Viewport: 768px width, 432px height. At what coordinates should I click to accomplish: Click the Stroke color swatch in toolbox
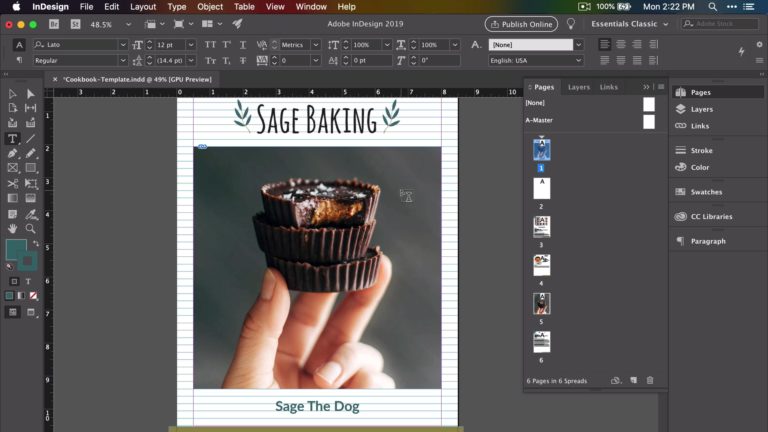(28, 262)
